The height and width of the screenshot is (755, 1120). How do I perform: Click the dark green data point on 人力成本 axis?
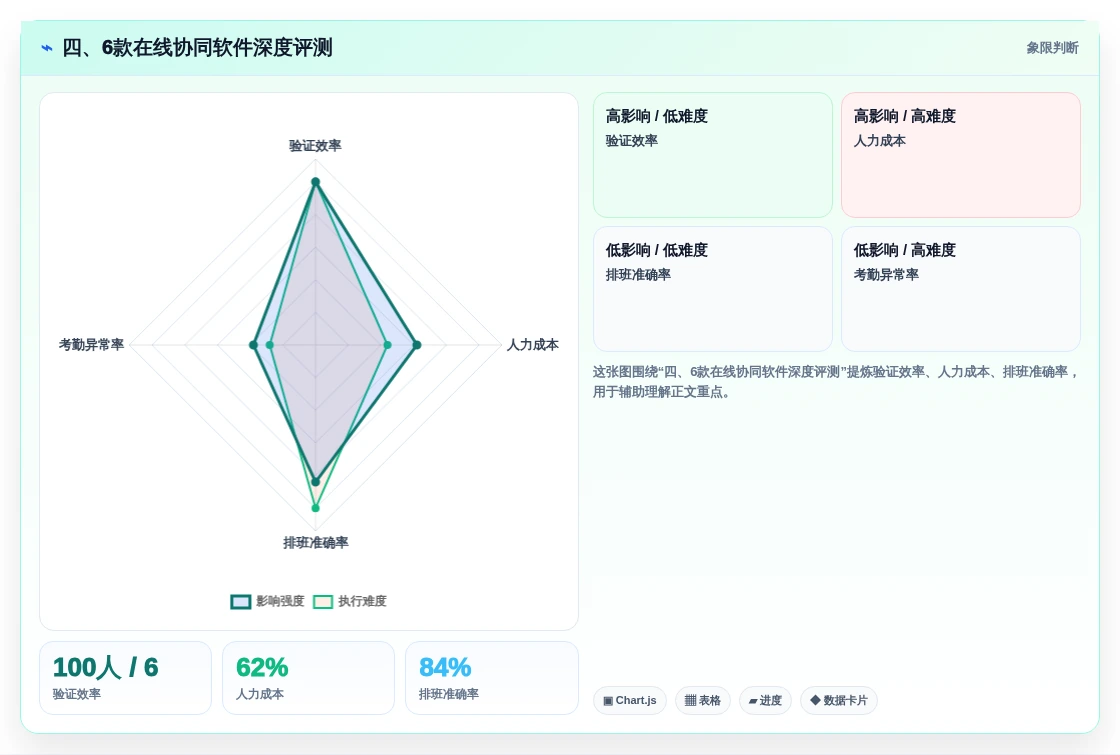pyautogui.click(x=417, y=345)
